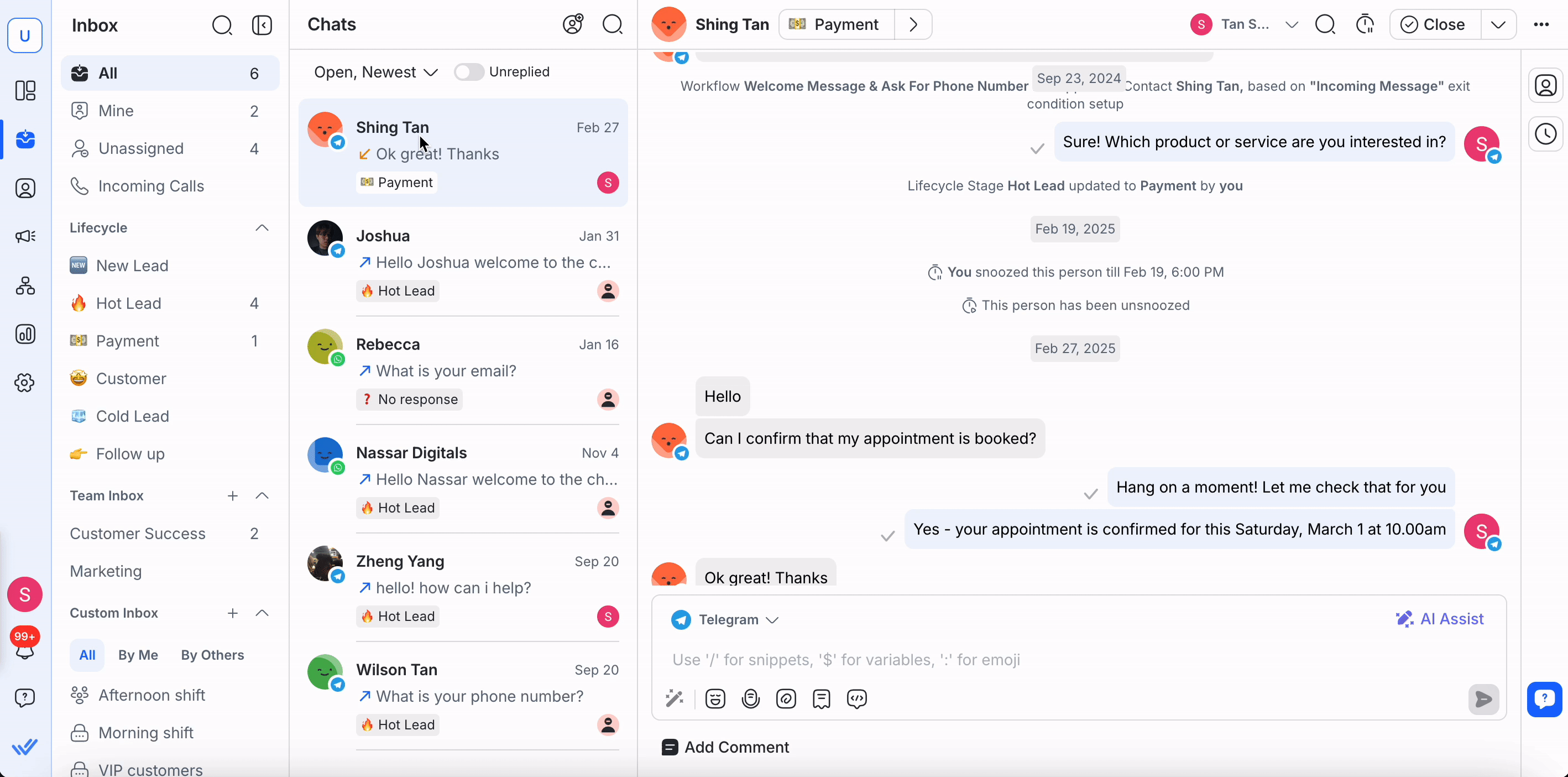
Task: Collapse the inbox sidebar panel
Action: [x=262, y=25]
